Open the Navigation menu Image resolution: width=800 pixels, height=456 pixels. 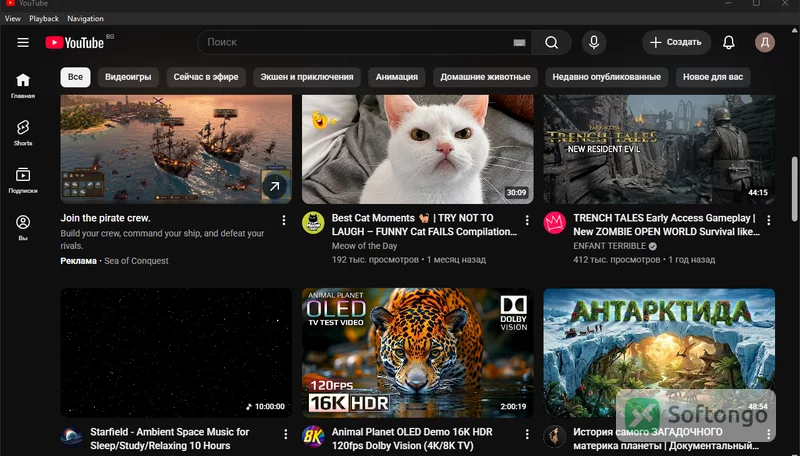[x=85, y=18]
